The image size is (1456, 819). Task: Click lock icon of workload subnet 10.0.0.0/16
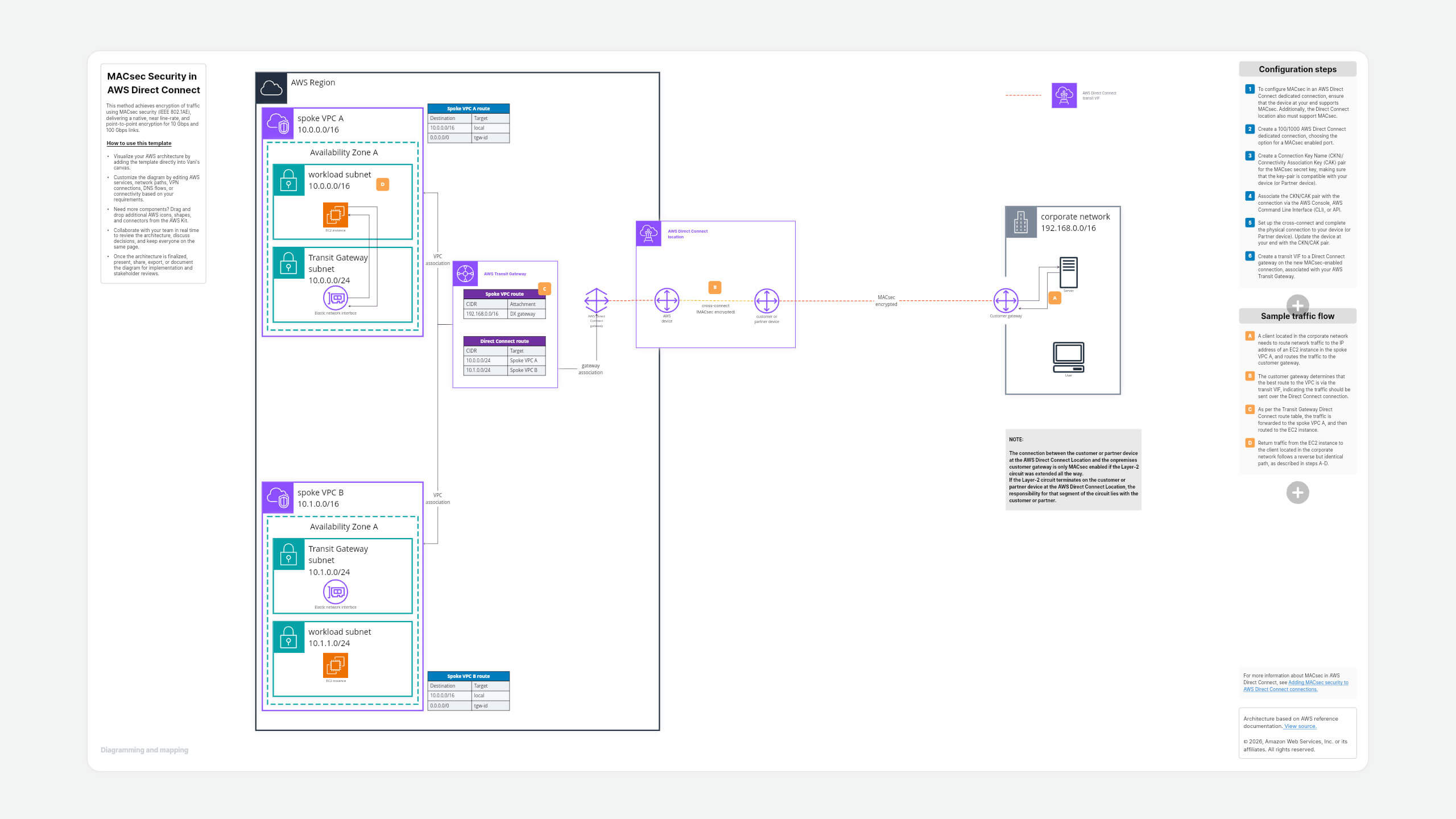pyautogui.click(x=289, y=180)
